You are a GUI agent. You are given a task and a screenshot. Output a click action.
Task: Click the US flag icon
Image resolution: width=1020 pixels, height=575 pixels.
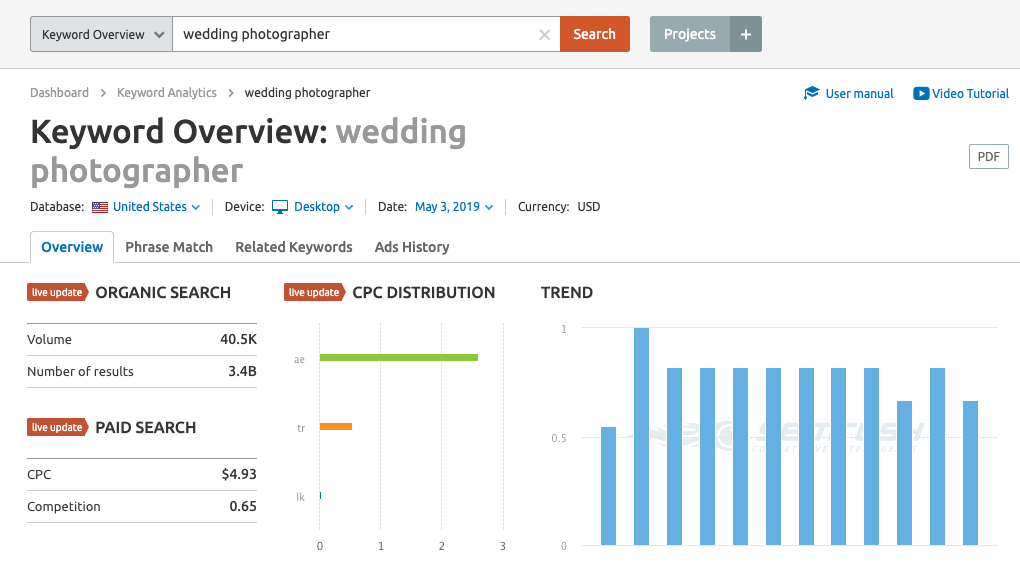pos(100,207)
